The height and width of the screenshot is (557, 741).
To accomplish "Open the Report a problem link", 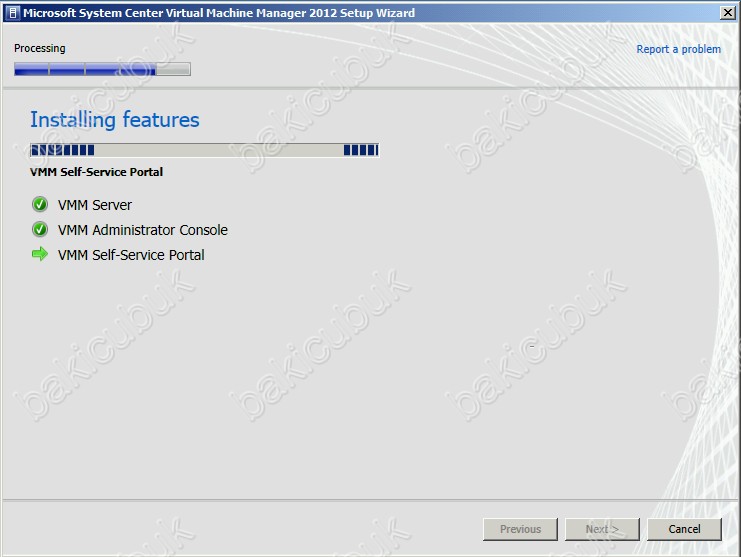I will click(x=678, y=49).
